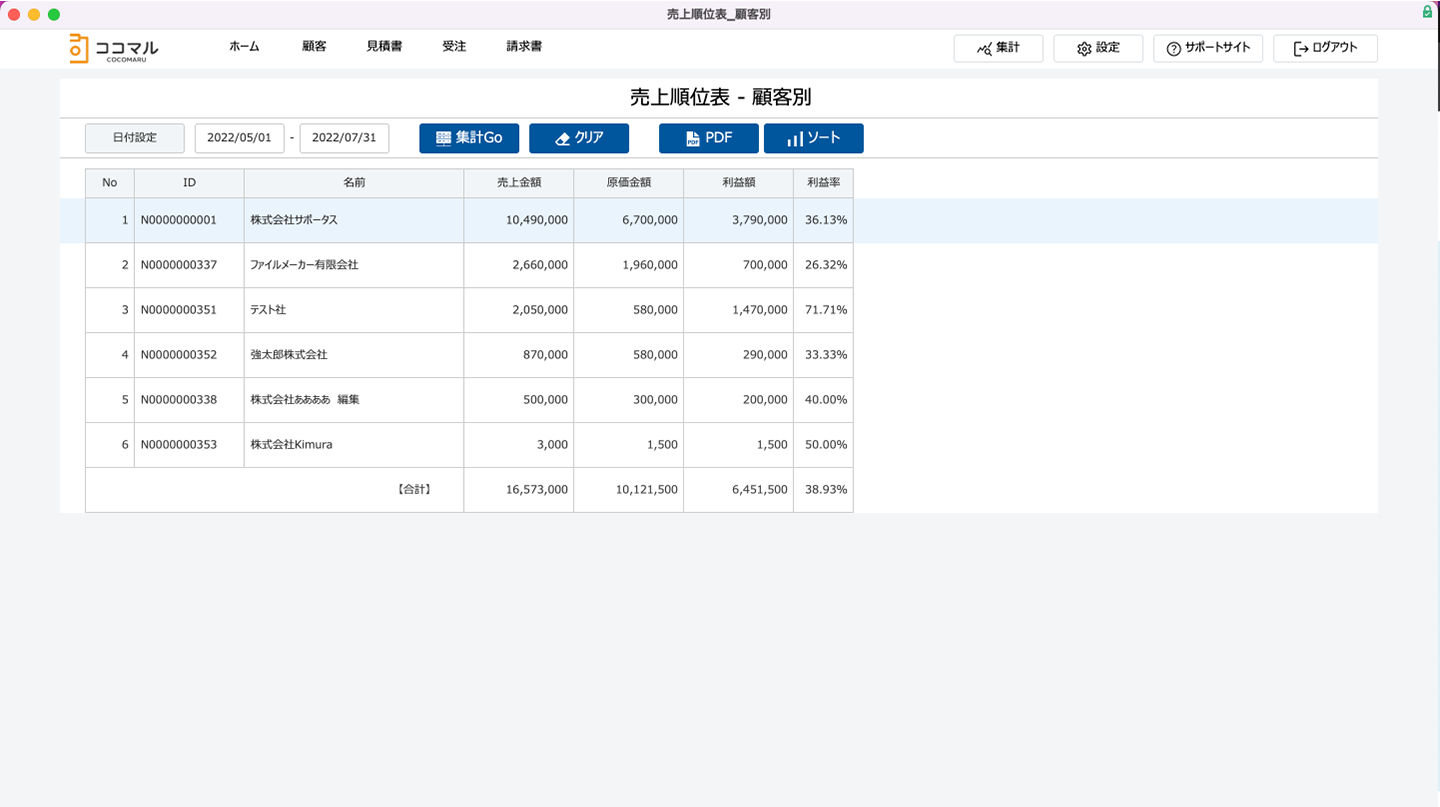Select the ファイルメーカー有限会社 row
Image resolution: width=1440 pixels, height=807 pixels.
(304, 265)
